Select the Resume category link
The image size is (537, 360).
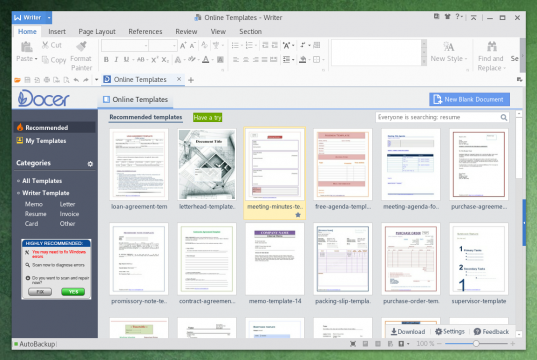pyautogui.click(x=35, y=214)
